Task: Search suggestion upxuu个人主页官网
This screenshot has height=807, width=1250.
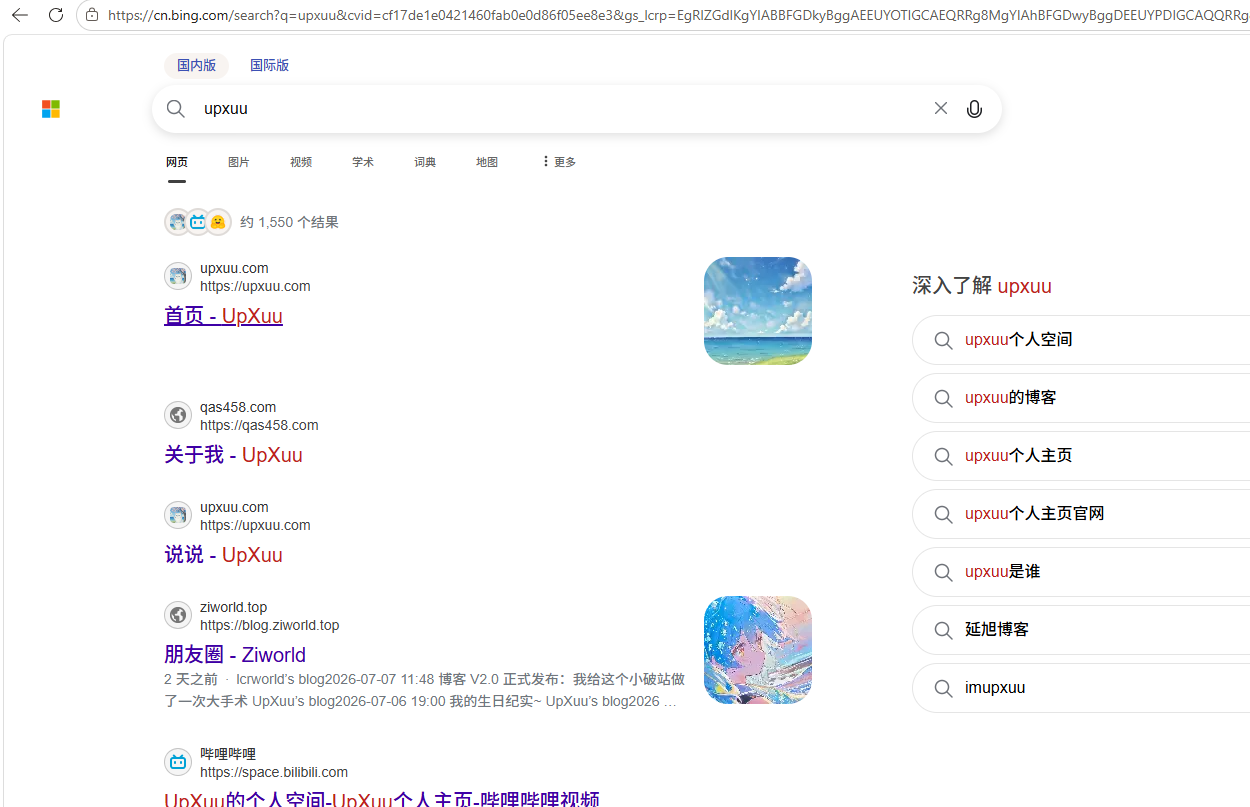Action: click(x=1082, y=514)
